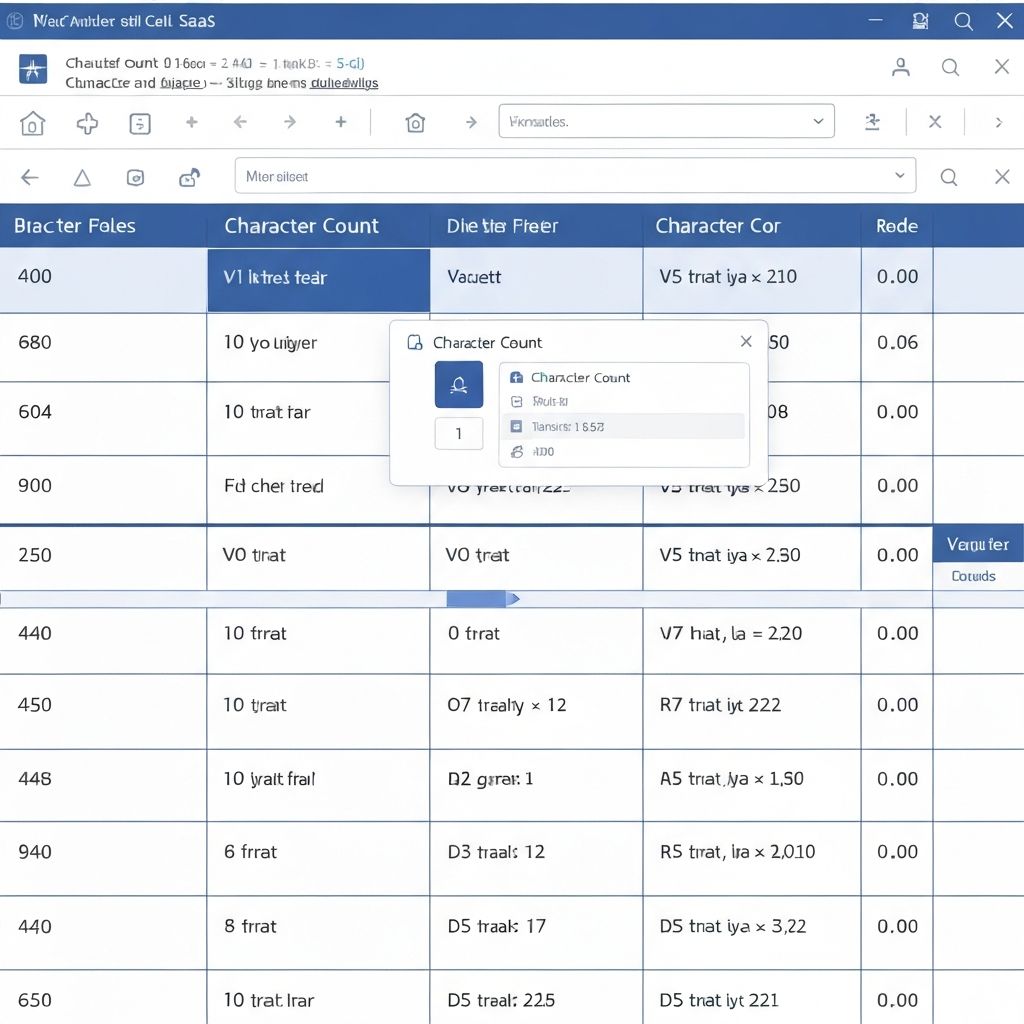Open the user profile icon
Viewport: 1024px width, 1024px height.
tap(900, 67)
